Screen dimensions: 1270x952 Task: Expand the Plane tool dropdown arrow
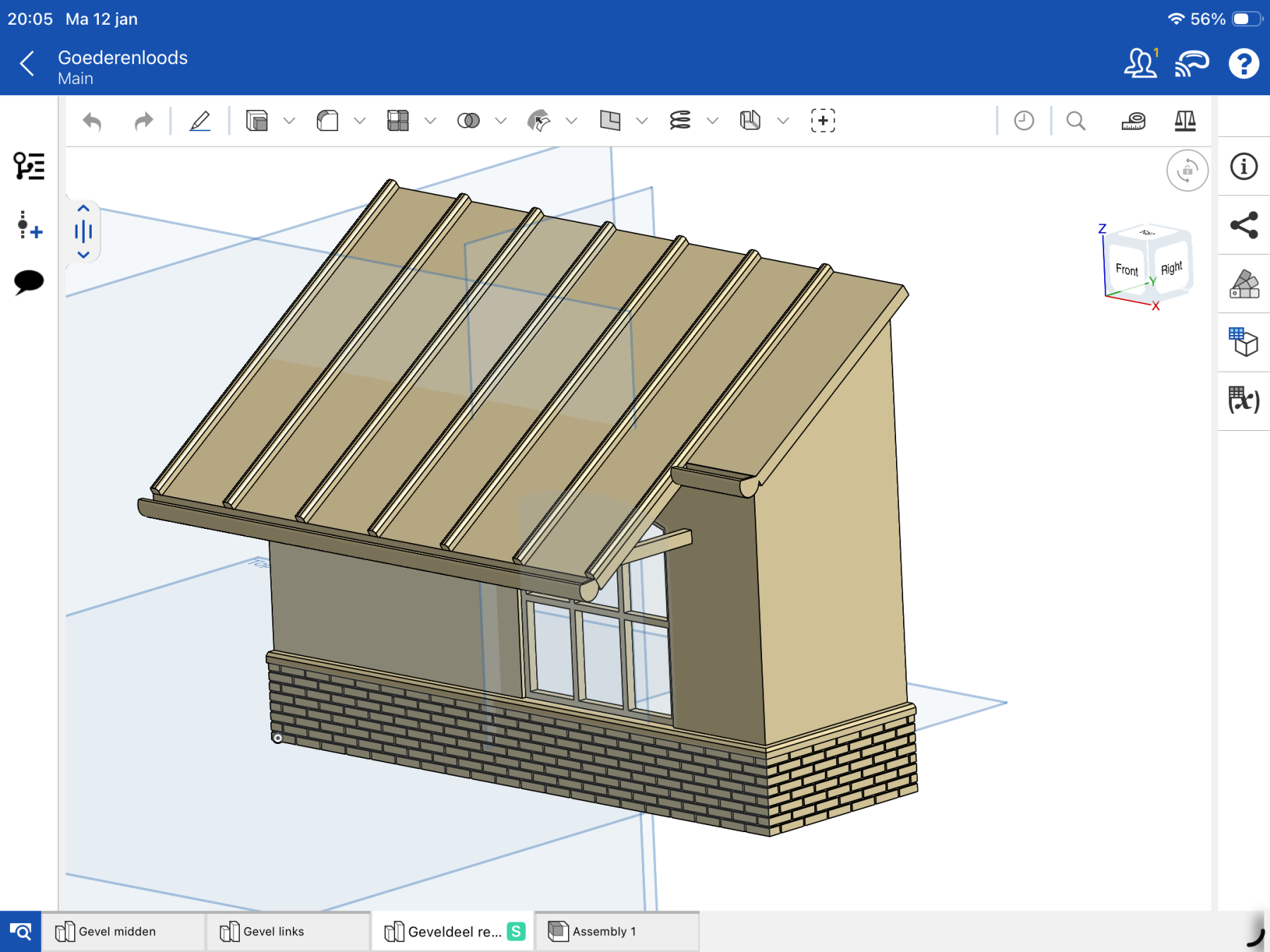(642, 121)
